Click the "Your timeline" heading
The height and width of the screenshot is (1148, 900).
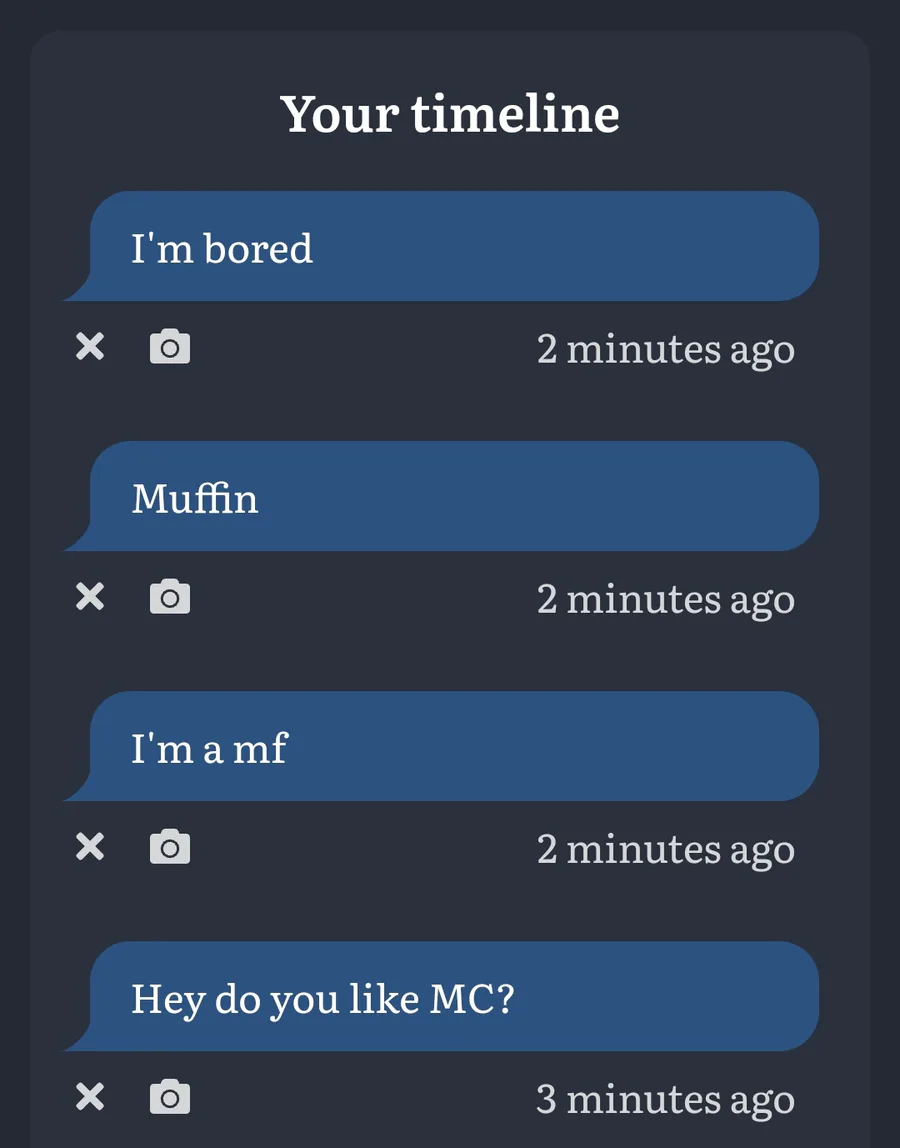click(x=450, y=114)
